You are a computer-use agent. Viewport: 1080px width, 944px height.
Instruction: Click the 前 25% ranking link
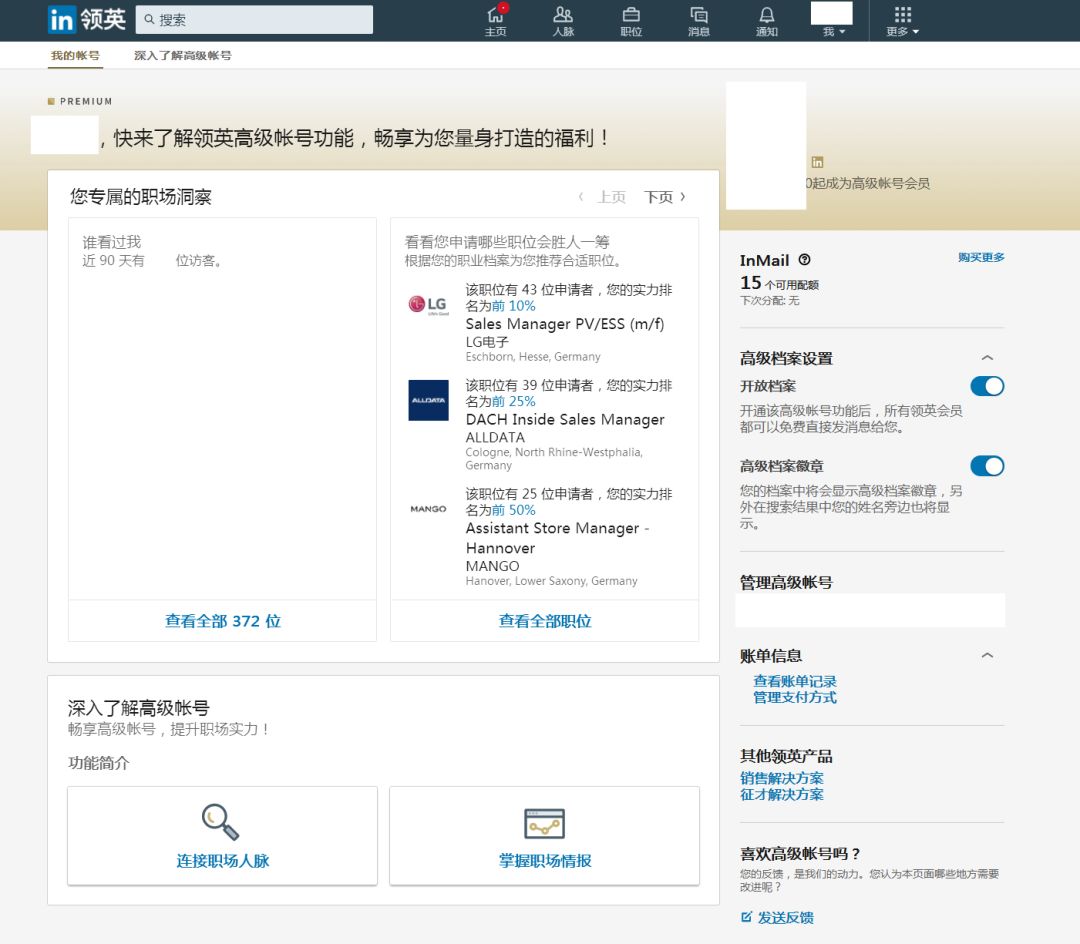[514, 401]
